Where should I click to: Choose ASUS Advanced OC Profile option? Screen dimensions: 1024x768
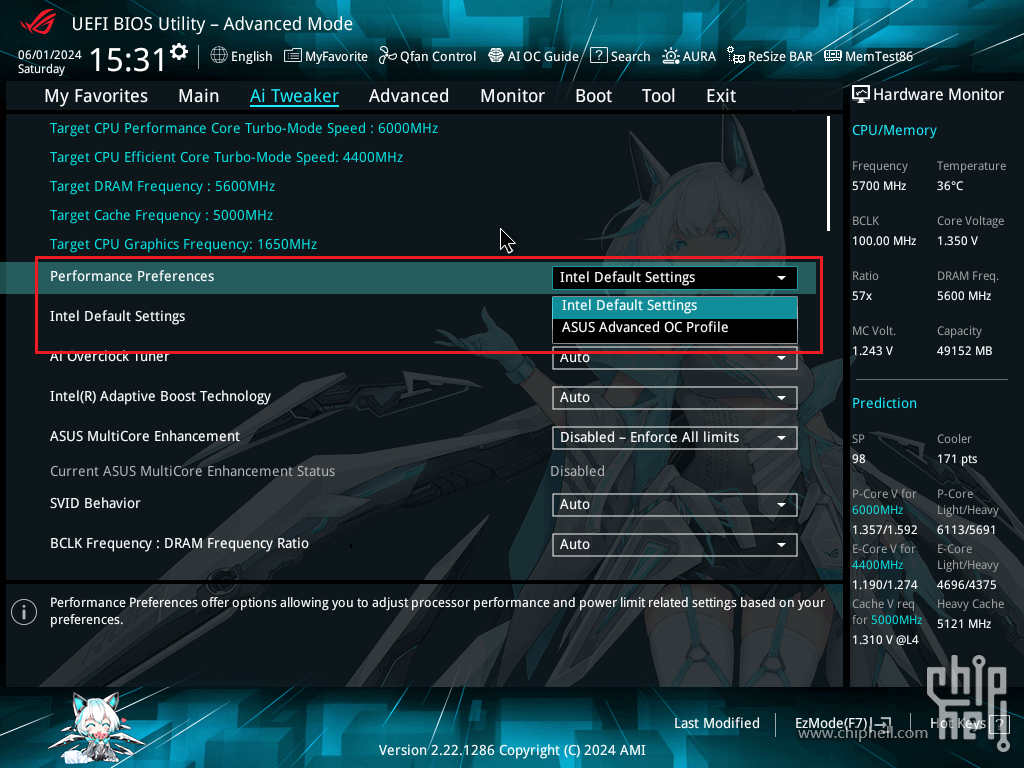point(675,327)
